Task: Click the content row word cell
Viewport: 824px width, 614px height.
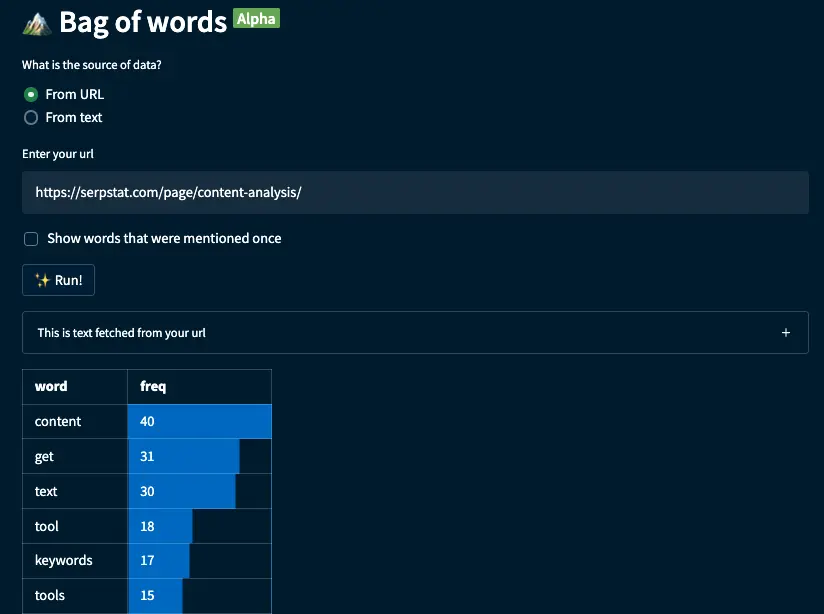Action: point(75,422)
